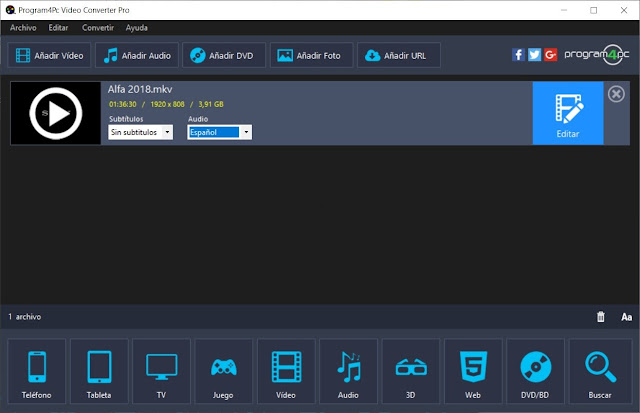The image size is (640, 413).
Task: Click the Alfa 2018.mkv file name
Action: 140,89
